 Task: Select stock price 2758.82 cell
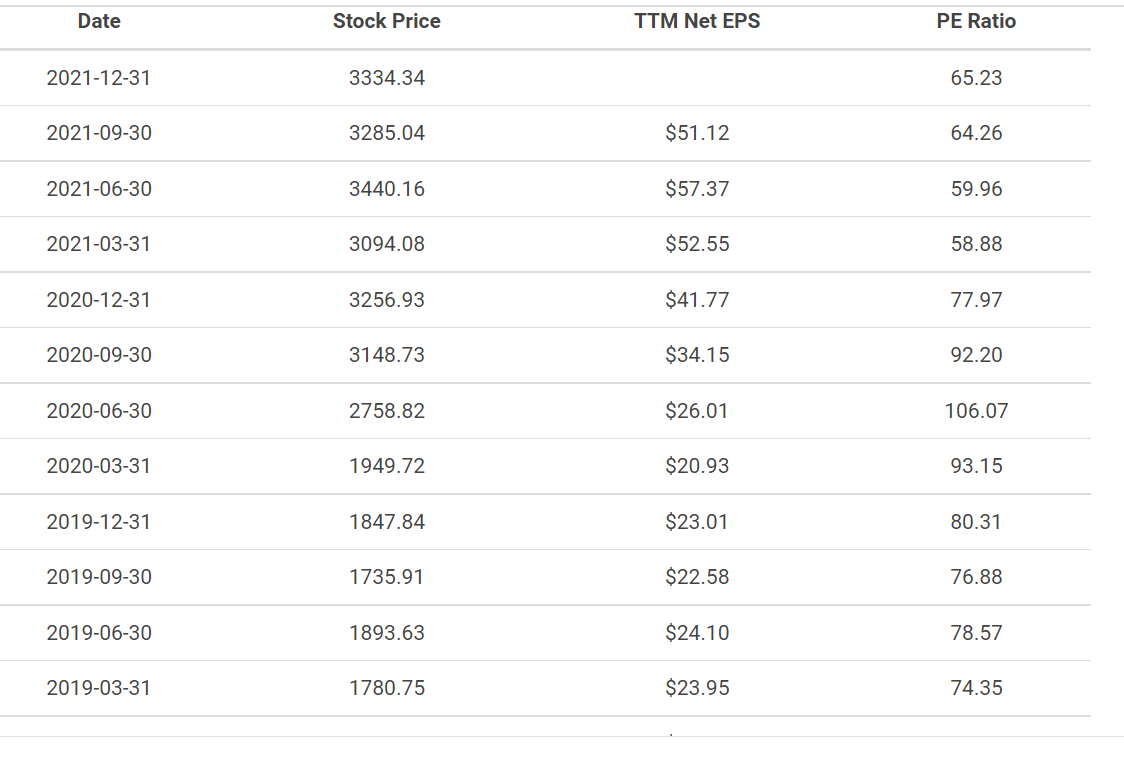click(386, 411)
